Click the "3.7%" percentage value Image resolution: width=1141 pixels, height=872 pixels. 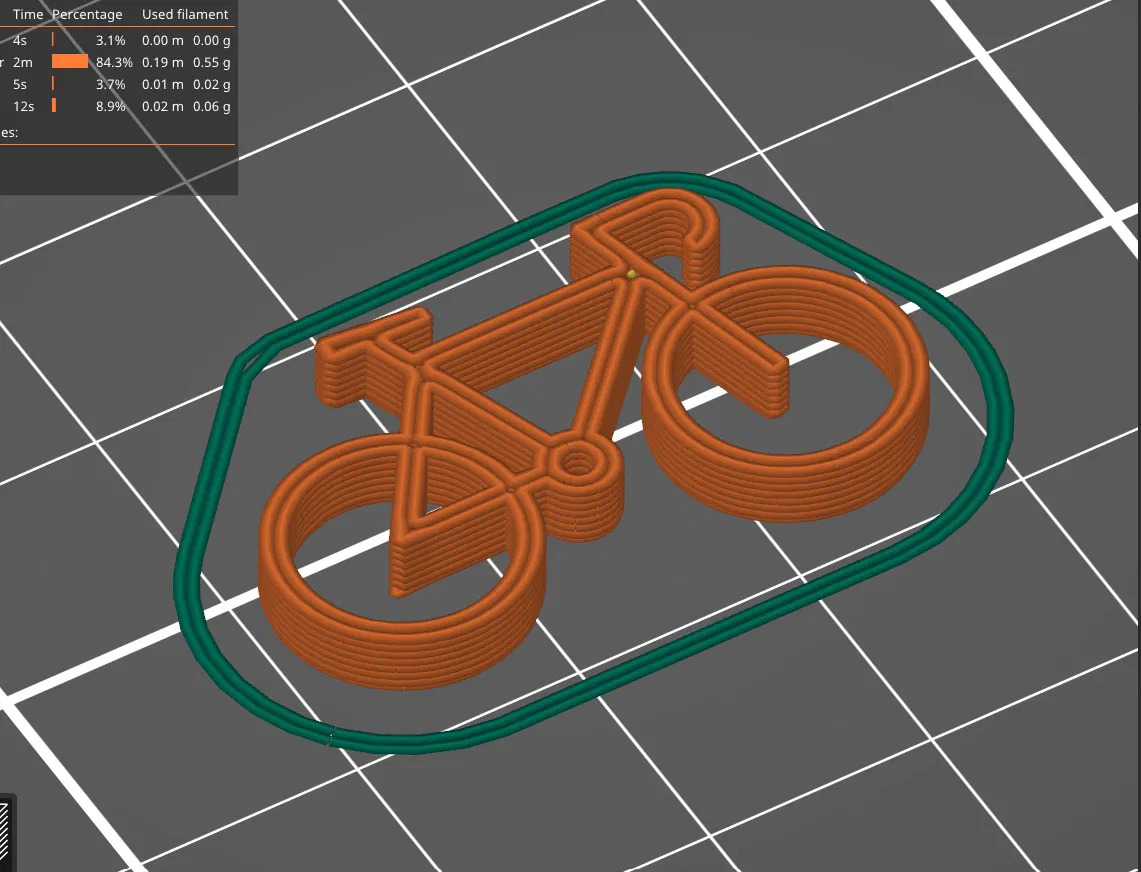pos(111,84)
